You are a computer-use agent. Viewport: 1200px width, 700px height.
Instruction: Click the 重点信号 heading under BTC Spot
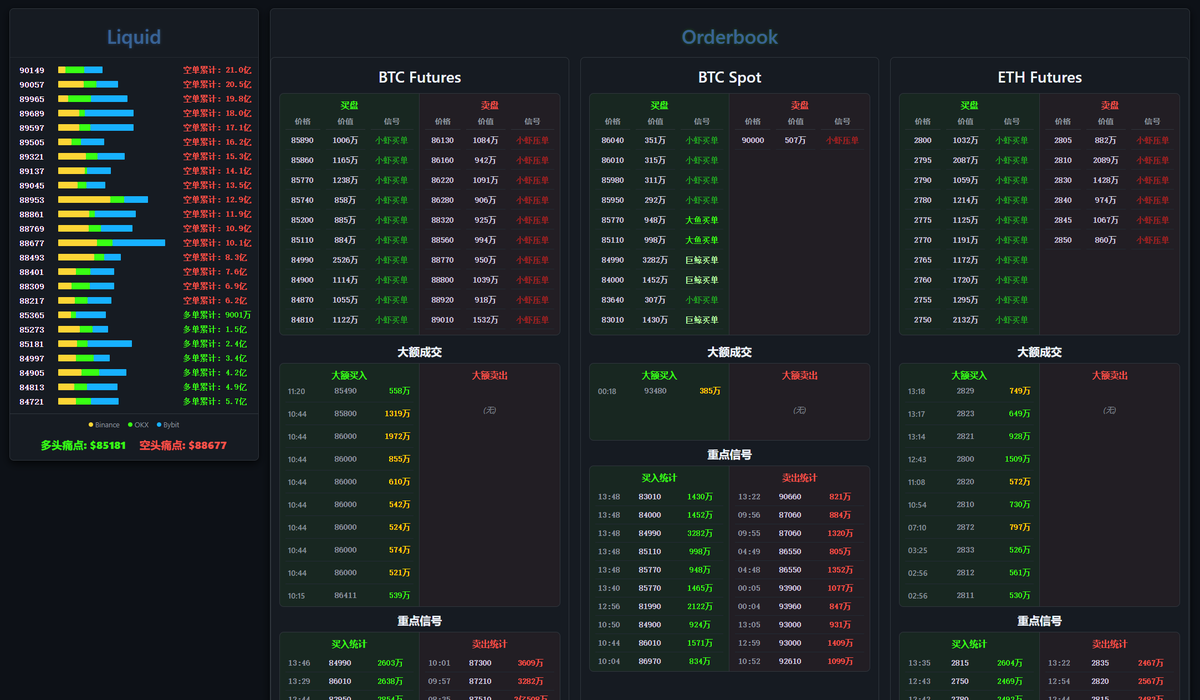point(730,454)
